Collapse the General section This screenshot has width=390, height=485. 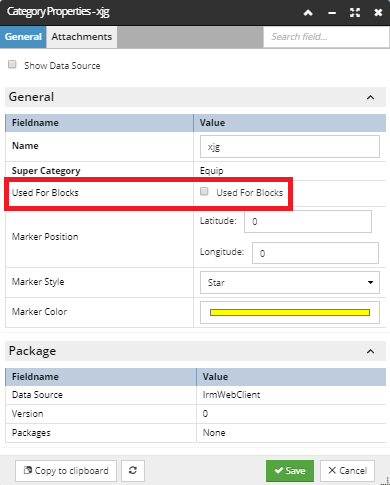[370, 97]
